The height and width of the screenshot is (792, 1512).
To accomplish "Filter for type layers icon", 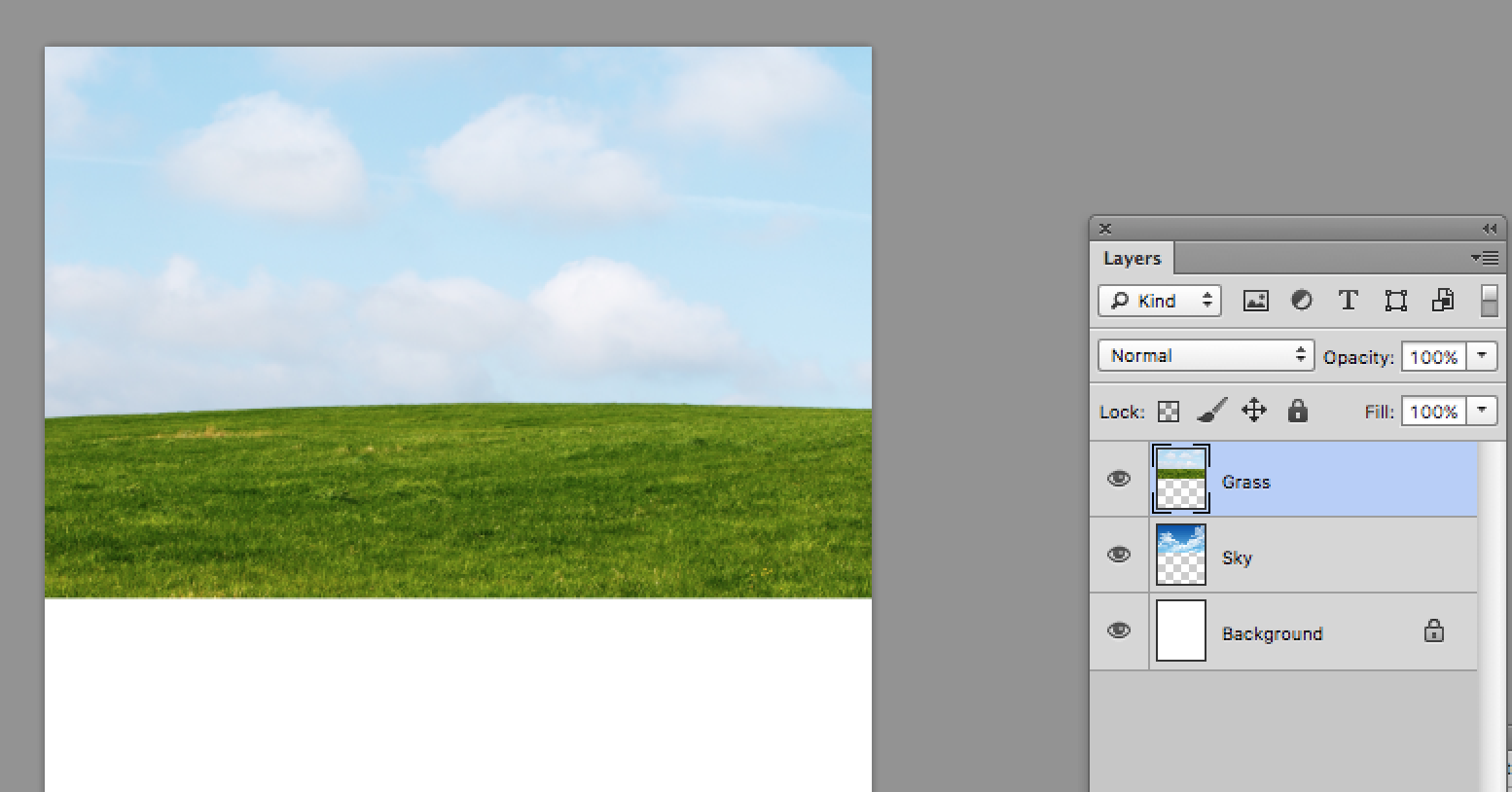I will pos(1348,301).
